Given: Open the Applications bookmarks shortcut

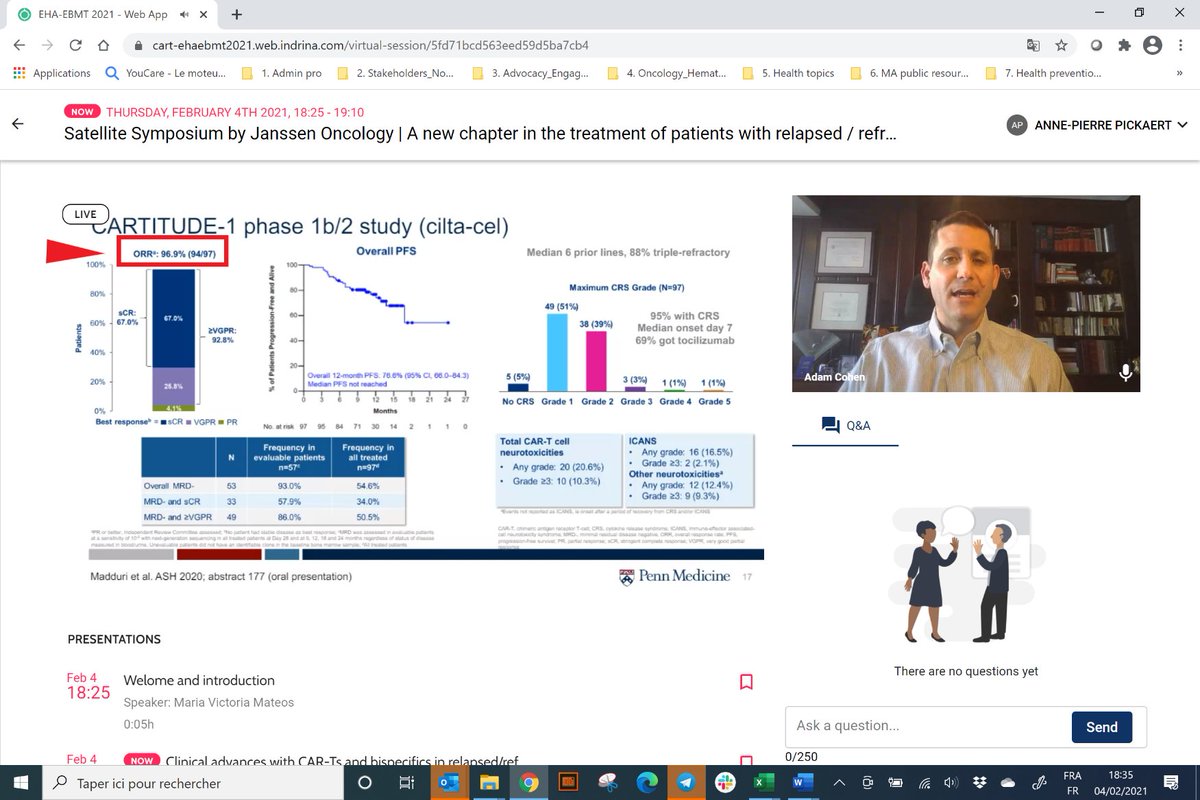Looking at the screenshot, I should pos(52,73).
